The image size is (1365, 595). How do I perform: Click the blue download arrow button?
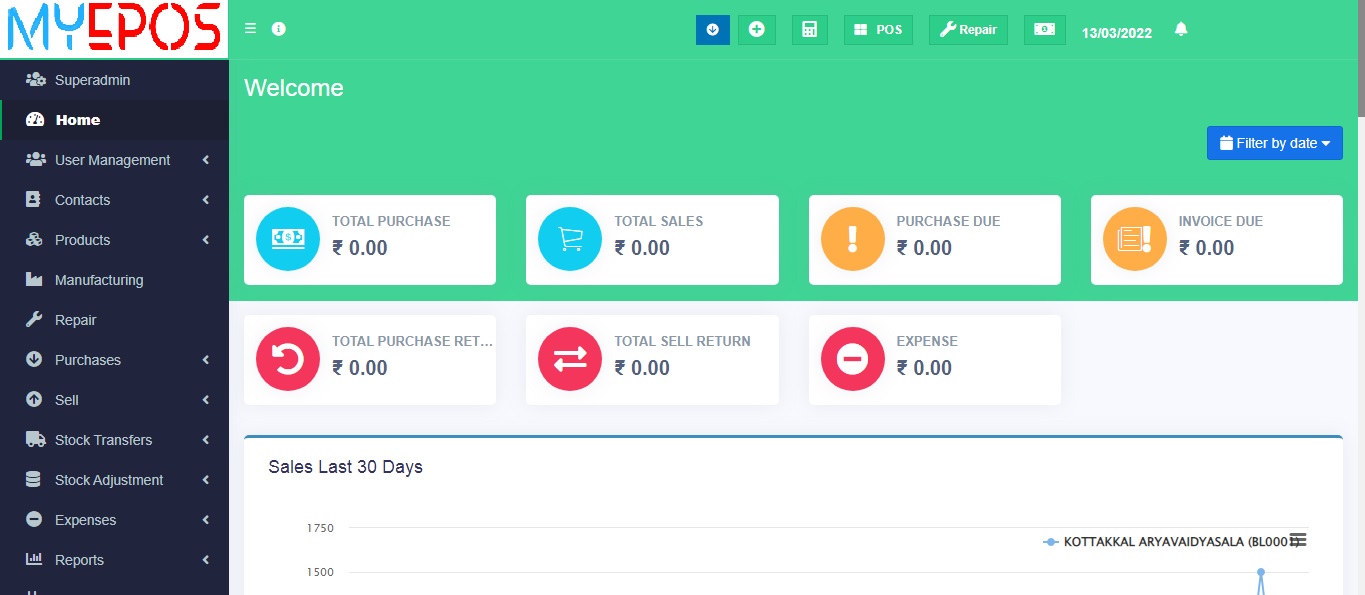tap(713, 30)
